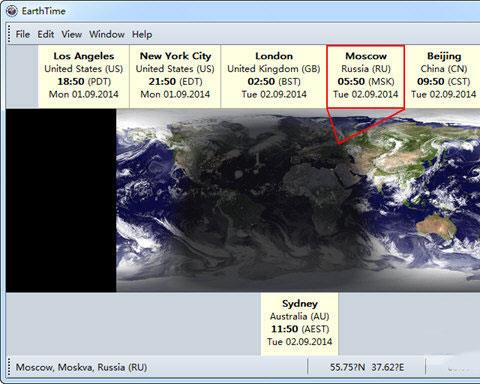This screenshot has width=480, height=384.
Task: Click 05:50 (MSK) time for Moscow
Action: [x=366, y=82]
